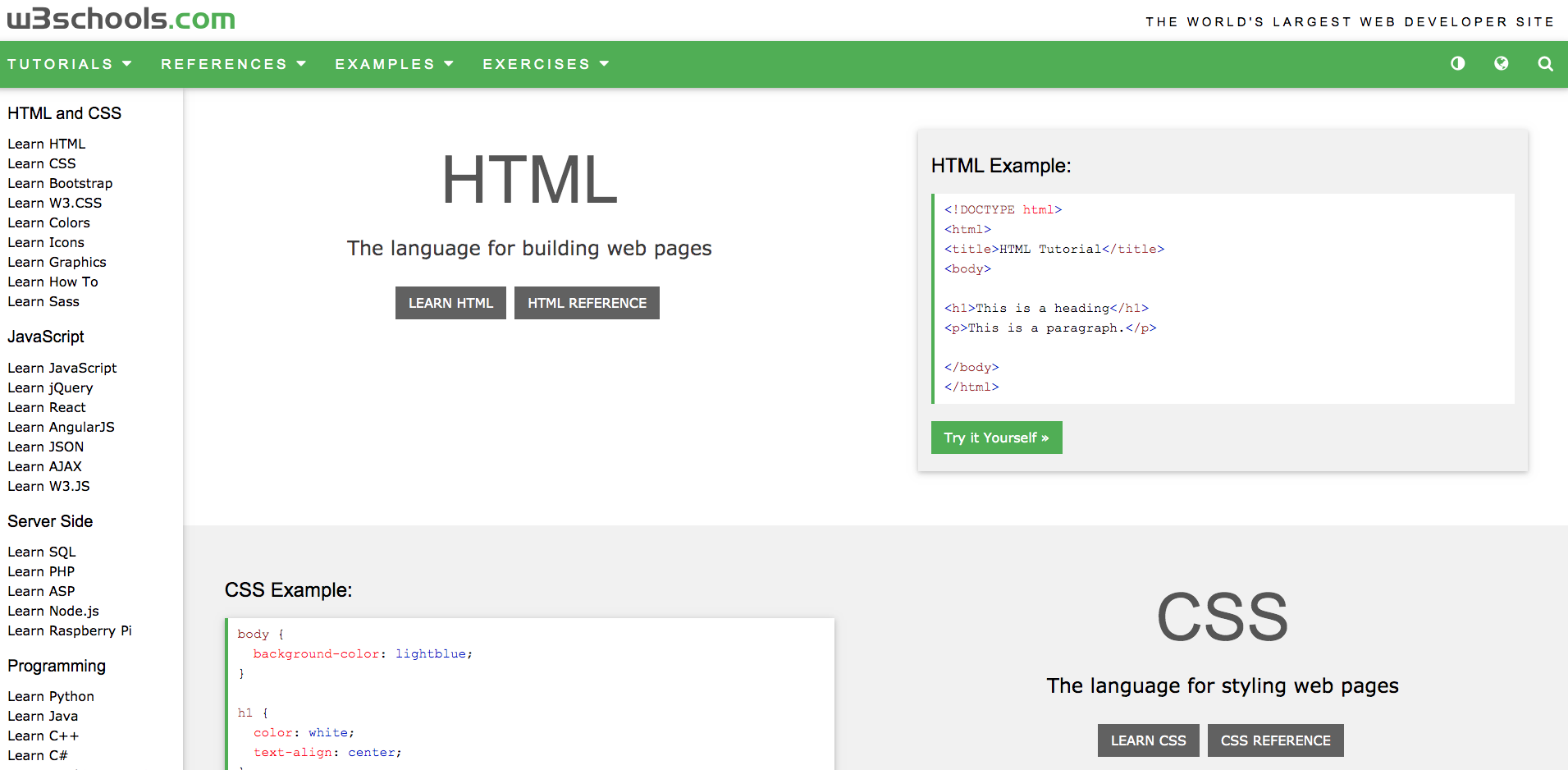Image resolution: width=1568 pixels, height=770 pixels.
Task: Open the Learn Icons link
Action: pyautogui.click(x=46, y=242)
